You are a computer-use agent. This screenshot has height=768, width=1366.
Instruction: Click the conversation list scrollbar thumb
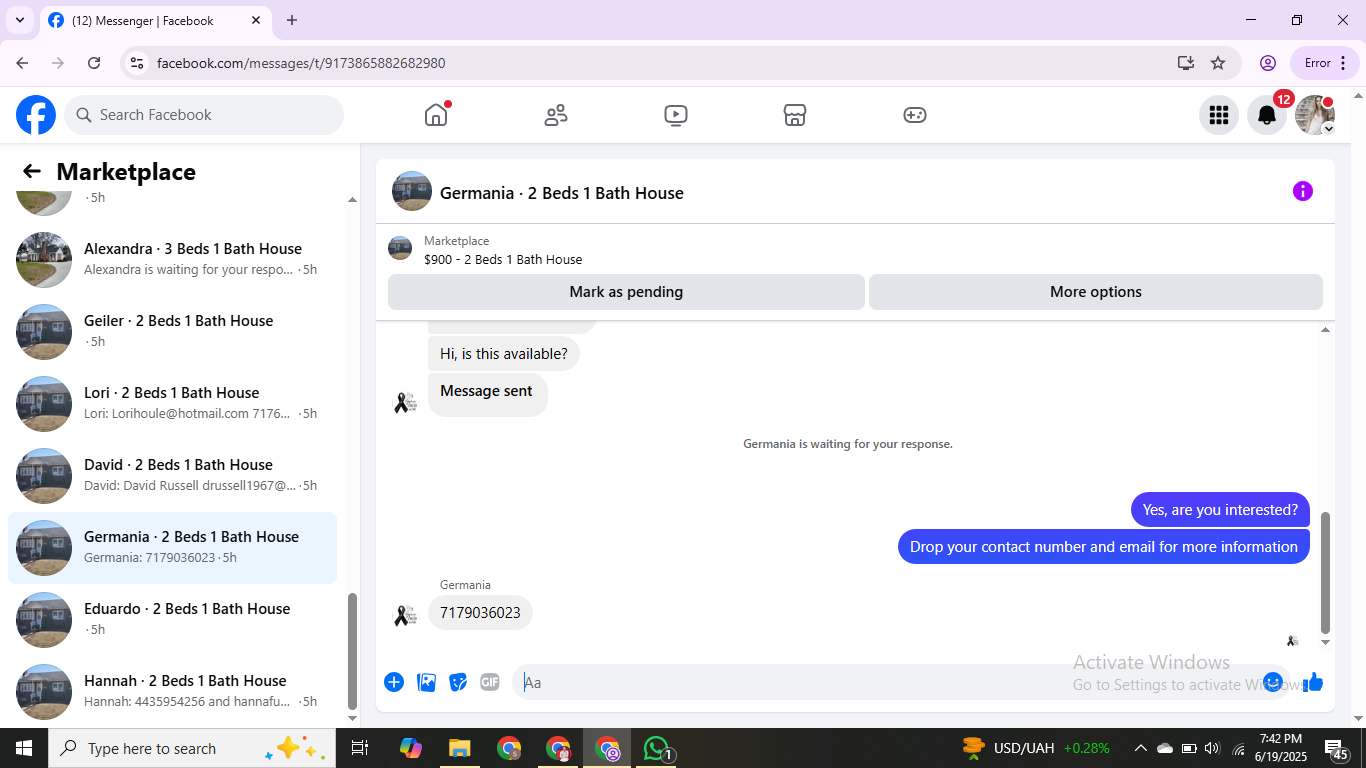pos(352,651)
